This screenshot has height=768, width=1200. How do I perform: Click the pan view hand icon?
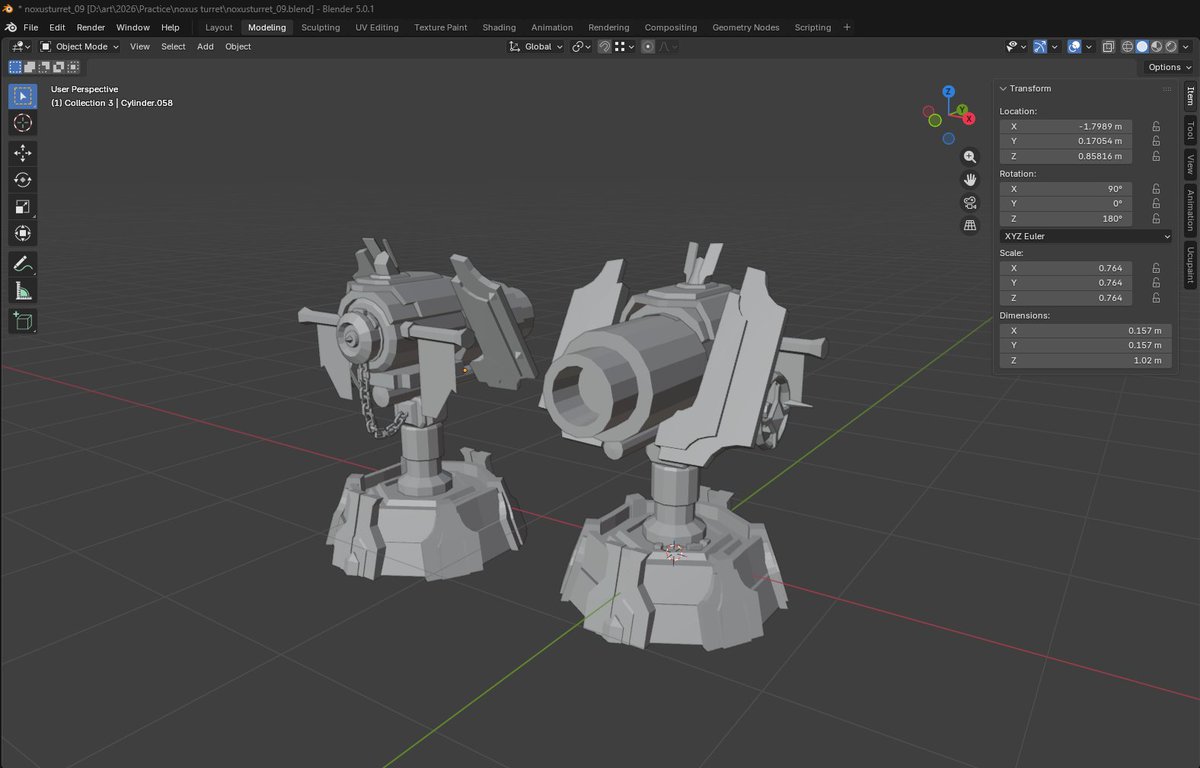click(969, 180)
